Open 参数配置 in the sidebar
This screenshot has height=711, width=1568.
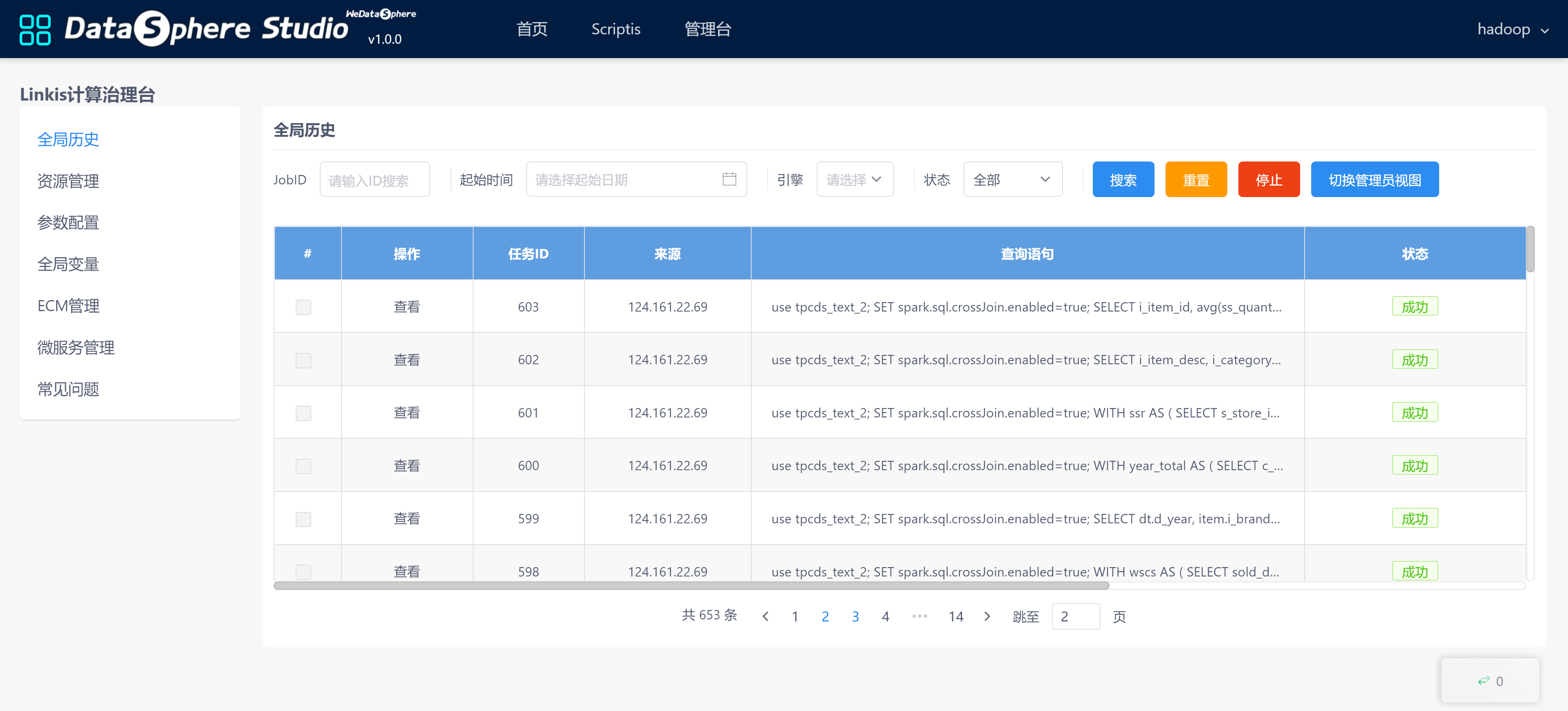(68, 223)
